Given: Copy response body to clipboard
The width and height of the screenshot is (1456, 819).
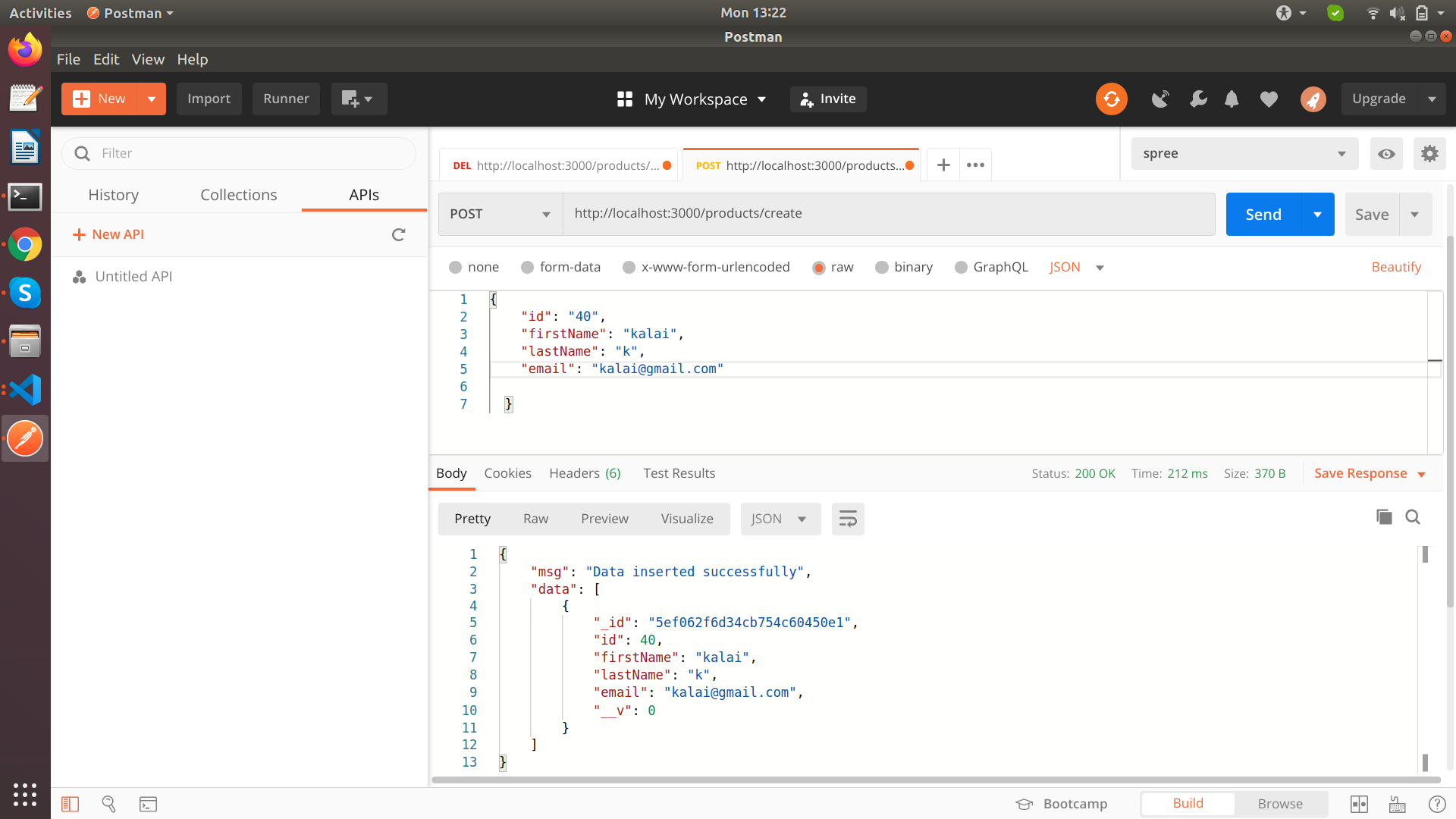Looking at the screenshot, I should (1384, 517).
